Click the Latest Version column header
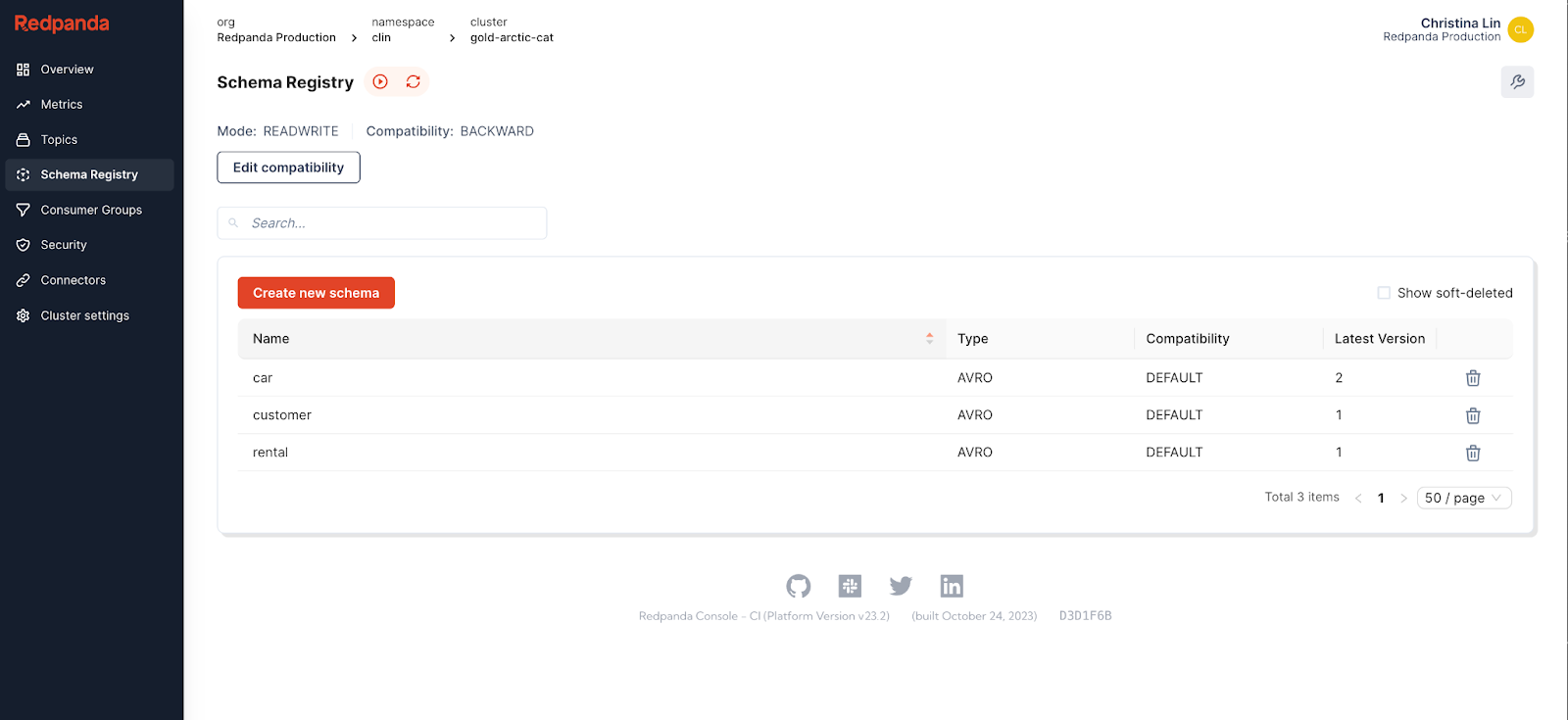The width and height of the screenshot is (1568, 720). pos(1380,339)
